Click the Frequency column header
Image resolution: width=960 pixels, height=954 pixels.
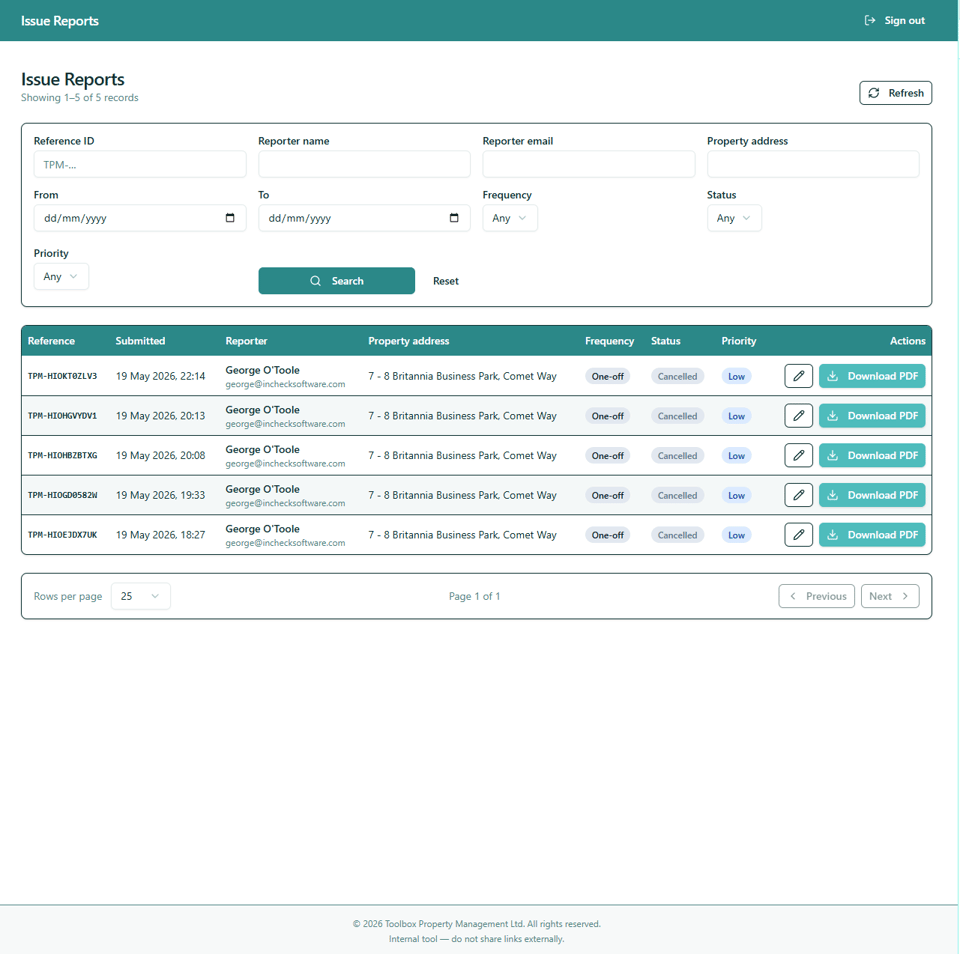tap(609, 341)
